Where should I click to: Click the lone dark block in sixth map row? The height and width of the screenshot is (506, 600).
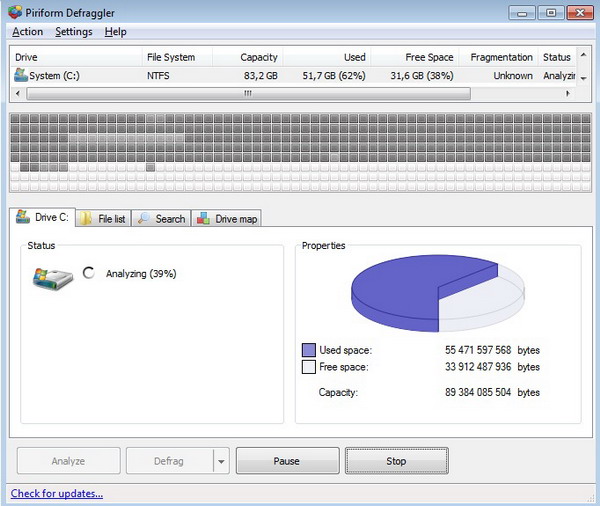[x=150, y=167]
